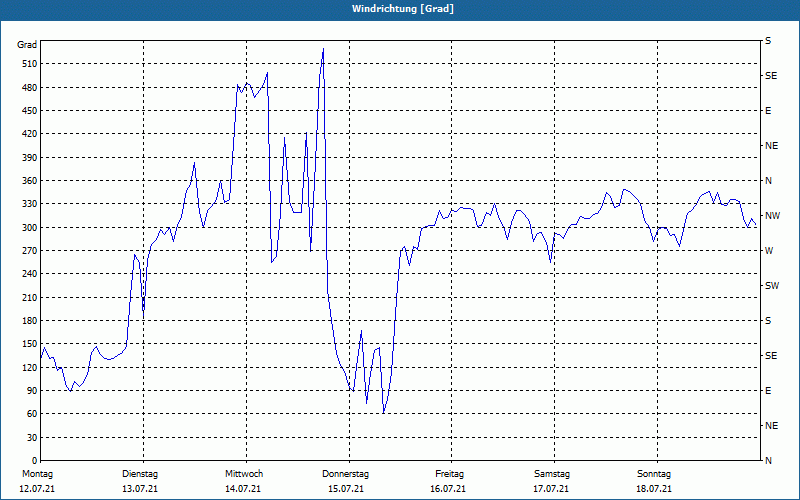Select the 240 axis value
The width and height of the screenshot is (800, 500).
pos(30,274)
